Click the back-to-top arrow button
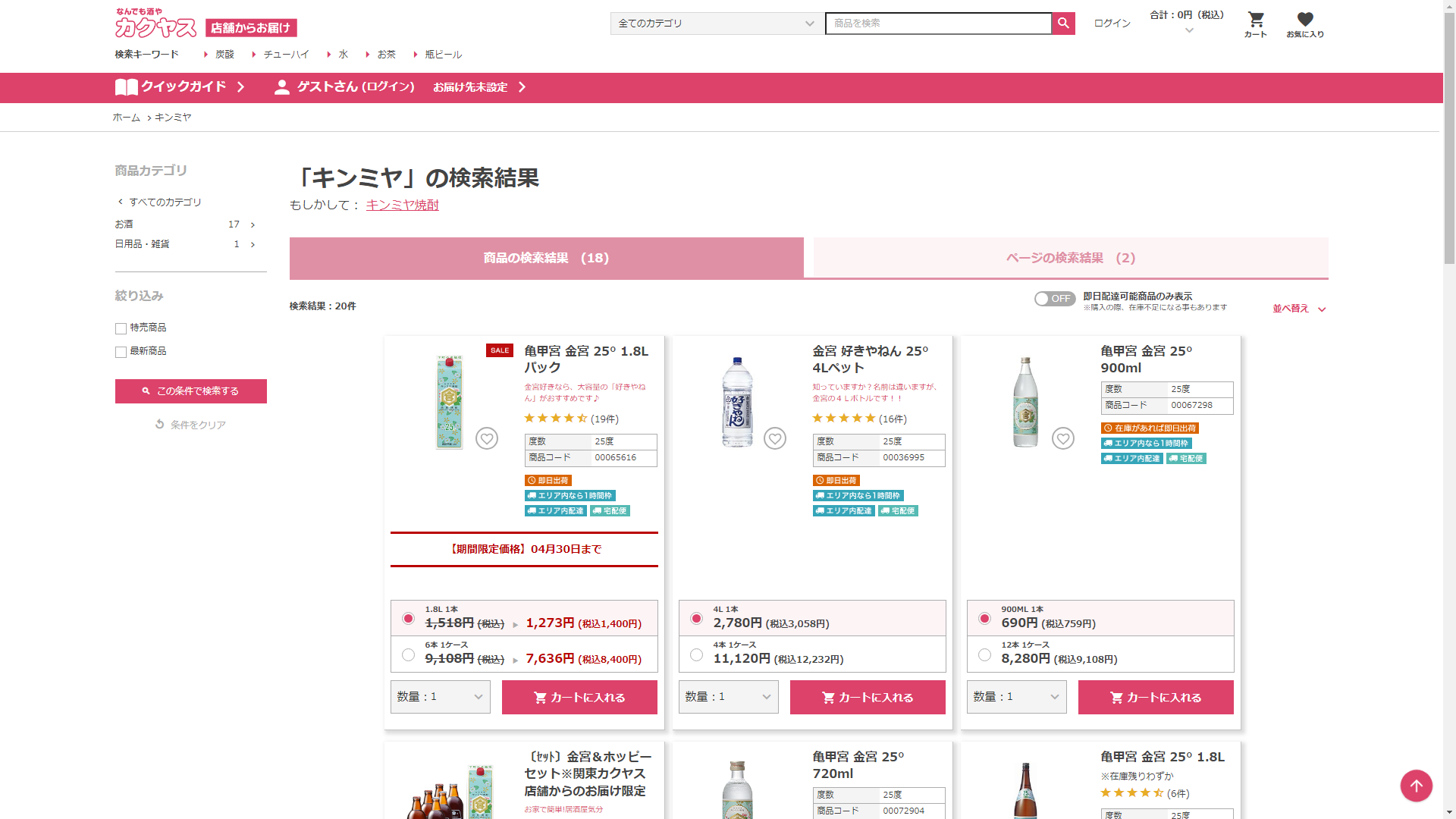Viewport: 1456px width, 819px height. 1416,786
